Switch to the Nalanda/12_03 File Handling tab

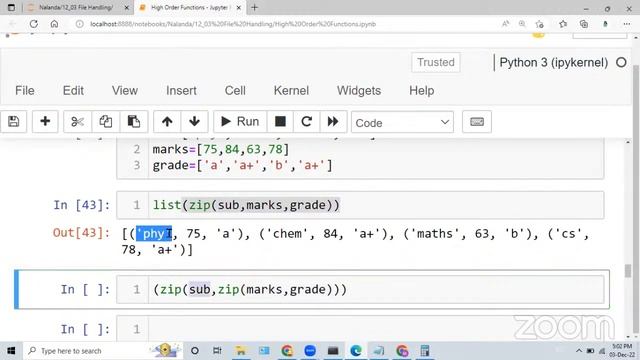click(76, 7)
